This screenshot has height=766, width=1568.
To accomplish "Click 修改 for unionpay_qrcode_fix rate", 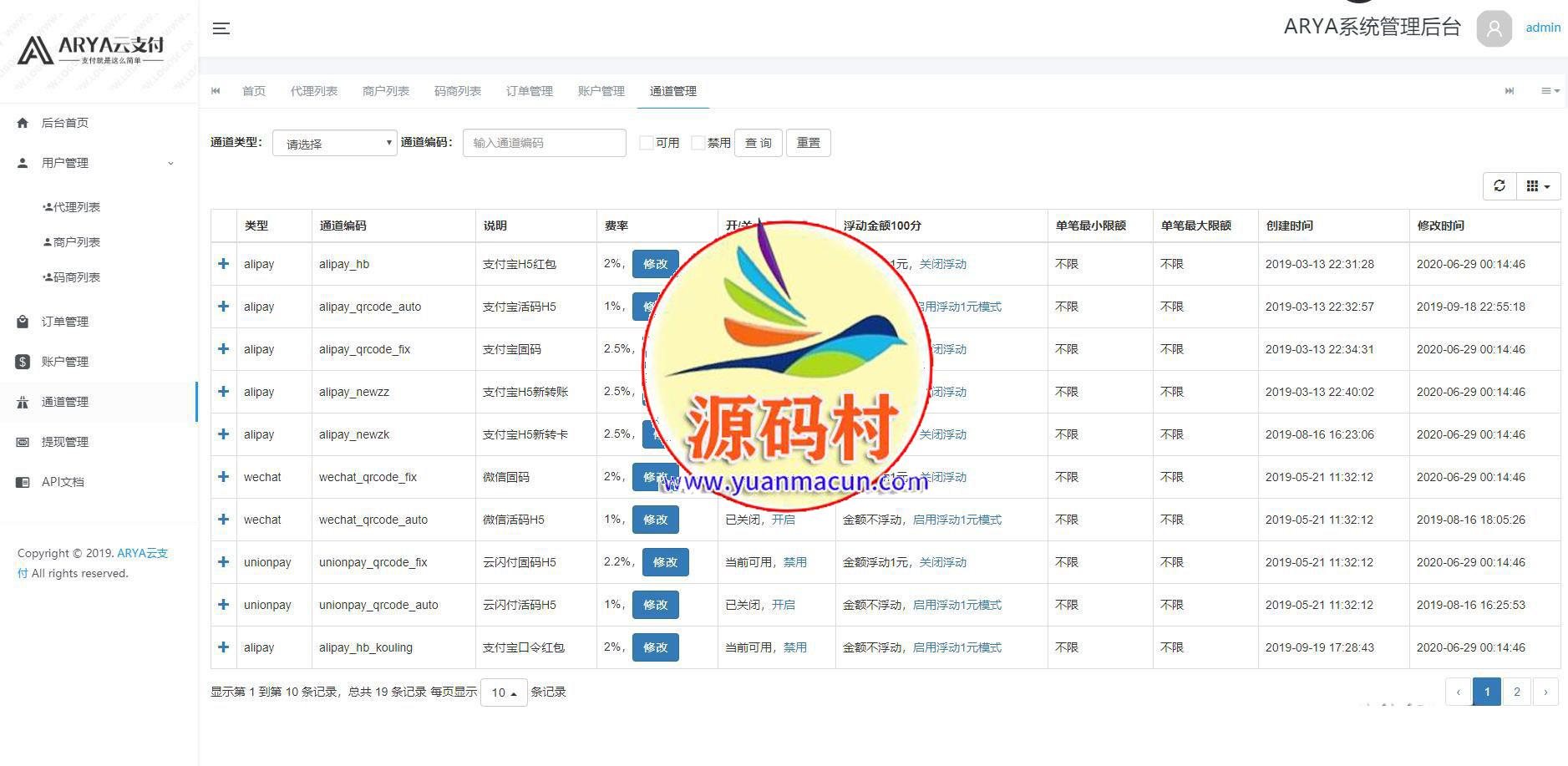I will click(x=665, y=562).
